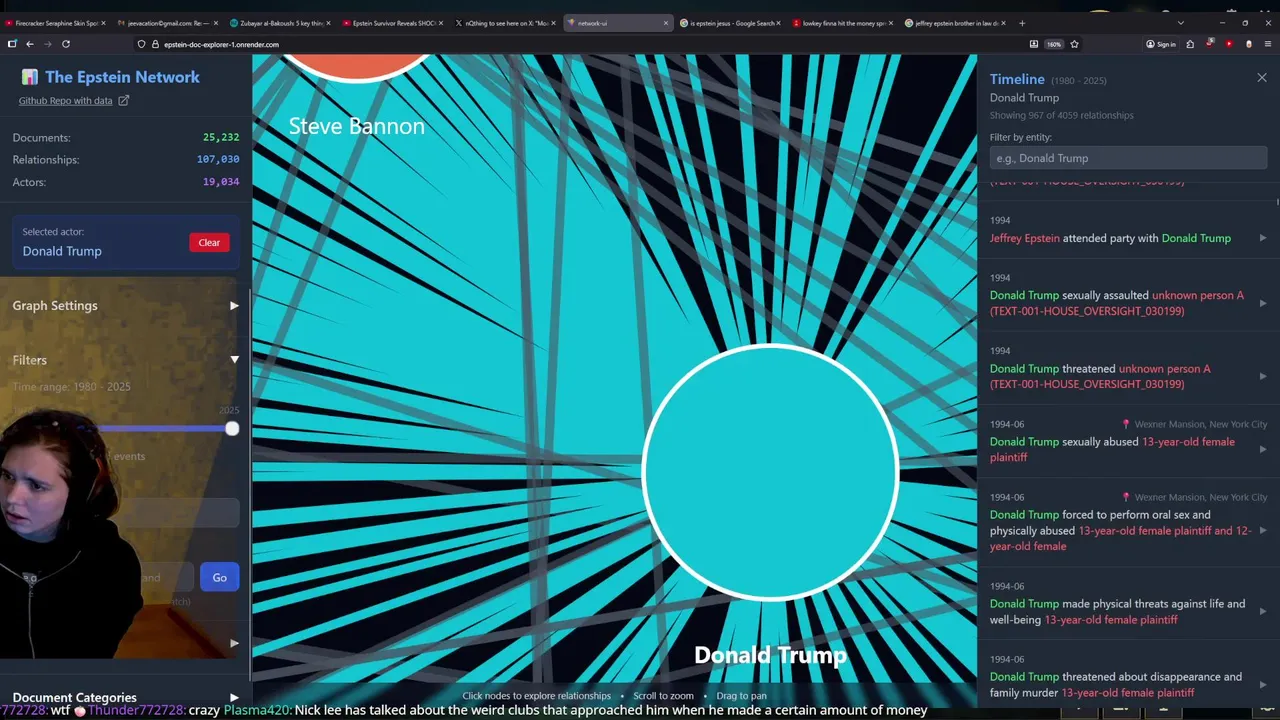This screenshot has height=720, width=1280.
Task: Switch to the Epstein Survivor Reveals browser tab
Action: [391, 23]
